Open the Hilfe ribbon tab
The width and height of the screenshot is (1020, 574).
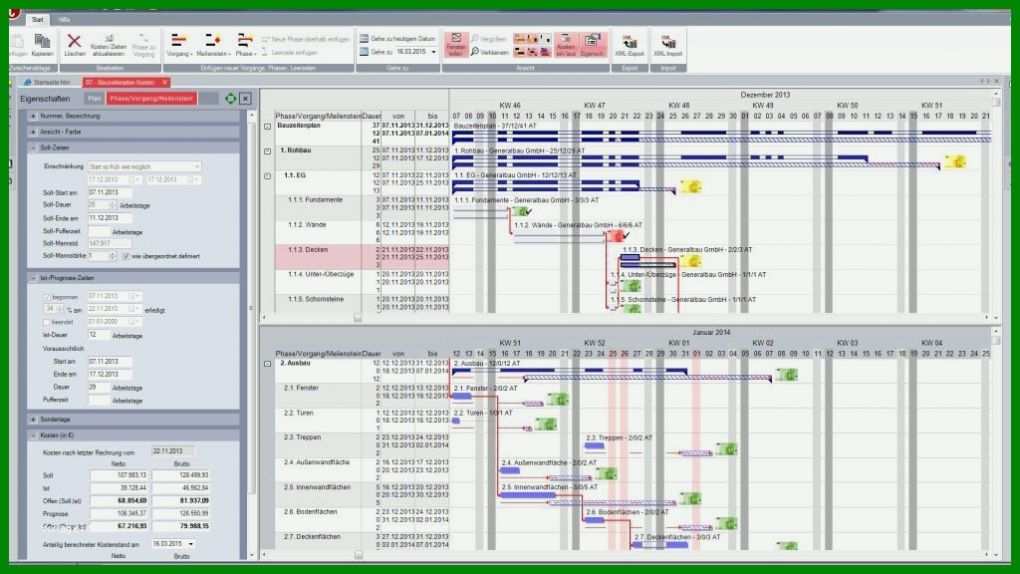[63, 20]
